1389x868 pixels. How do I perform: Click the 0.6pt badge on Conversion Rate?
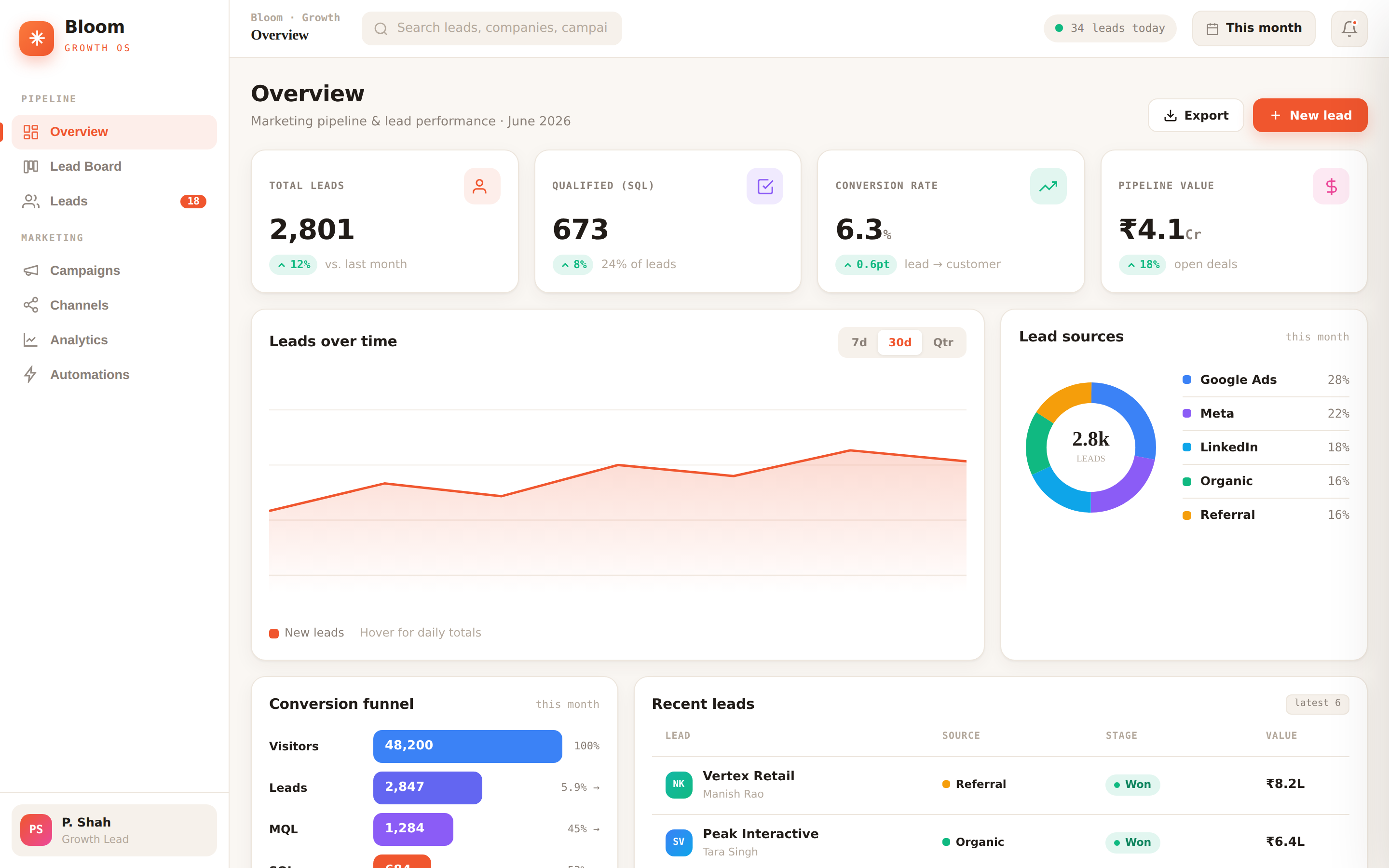point(866,265)
